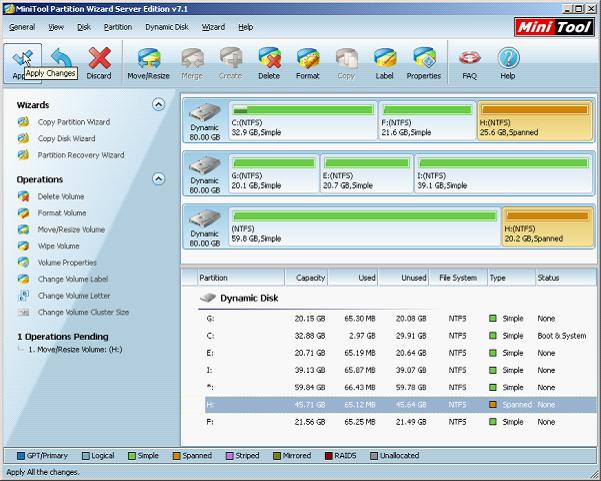The width and height of the screenshot is (601, 481).
Task: Click the Label toolbar icon
Action: point(384,58)
